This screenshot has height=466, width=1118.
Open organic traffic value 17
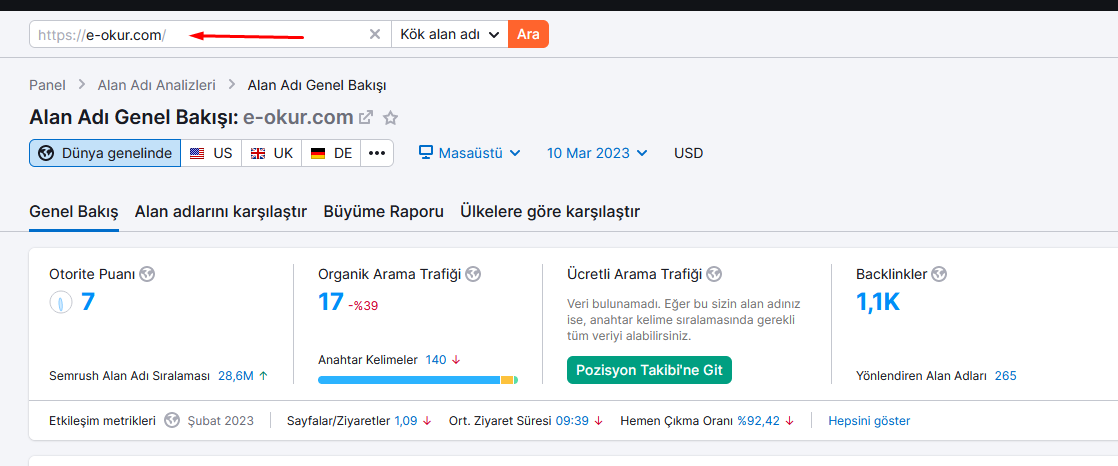pos(331,302)
